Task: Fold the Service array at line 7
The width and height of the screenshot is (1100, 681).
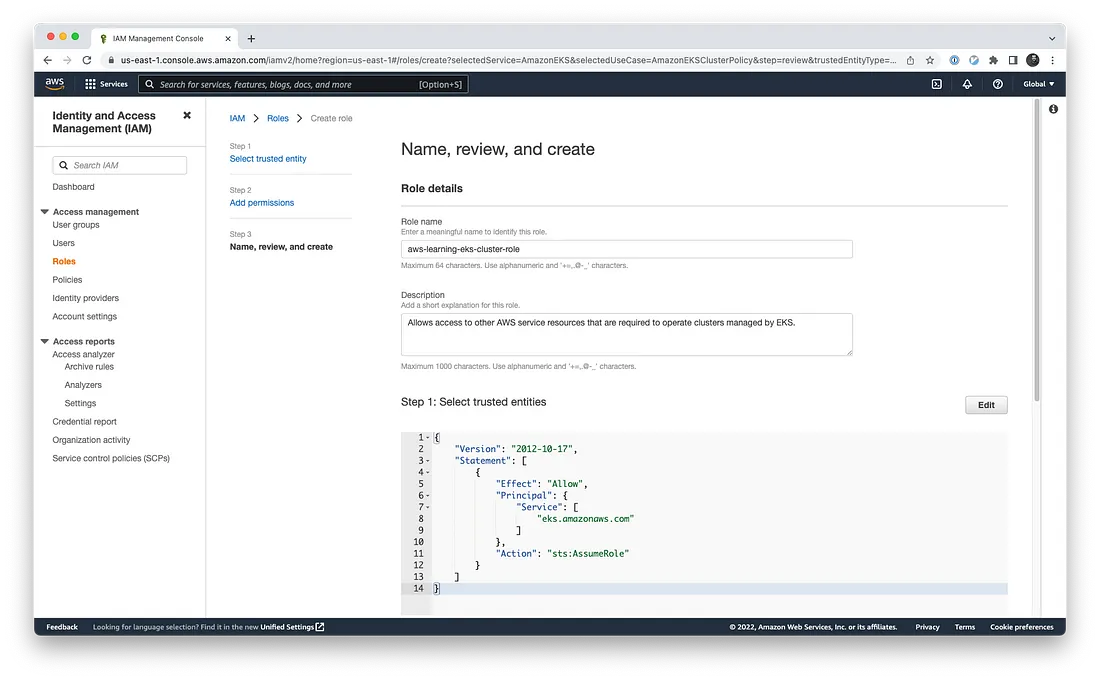Action: pyautogui.click(x=428, y=507)
